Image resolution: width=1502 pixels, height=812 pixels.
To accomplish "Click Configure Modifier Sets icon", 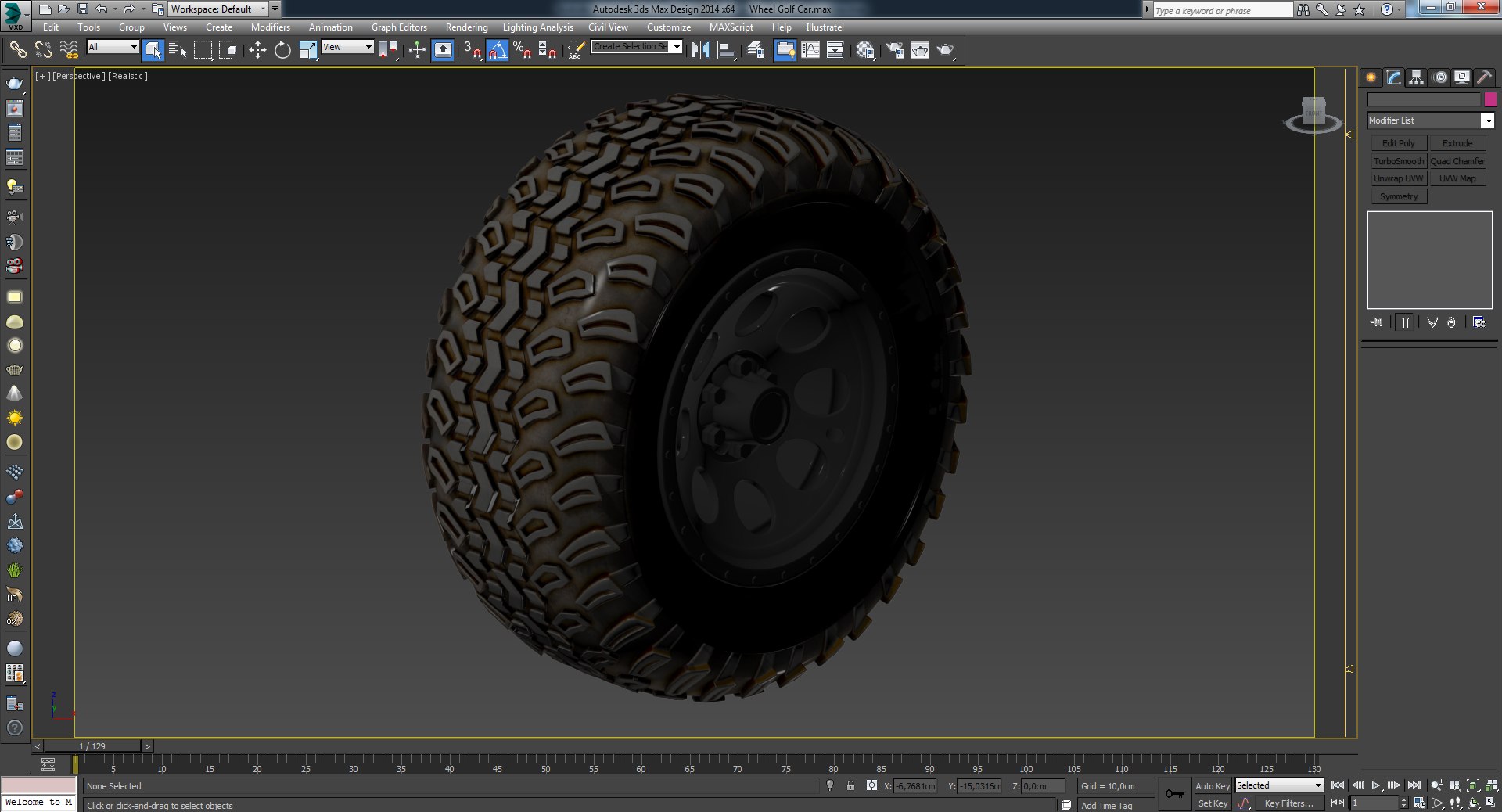I will pos(1479,322).
